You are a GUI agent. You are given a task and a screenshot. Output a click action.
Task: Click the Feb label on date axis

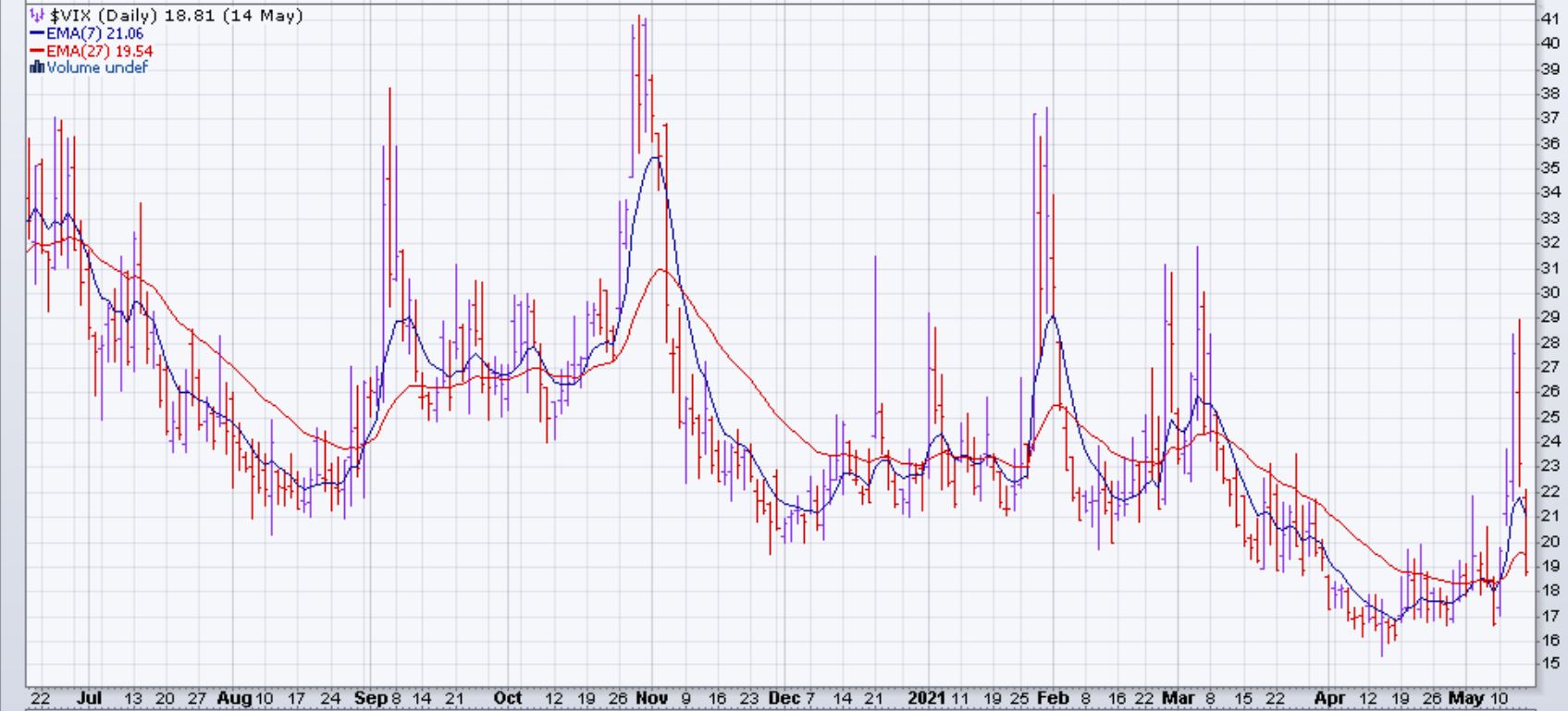(1053, 698)
